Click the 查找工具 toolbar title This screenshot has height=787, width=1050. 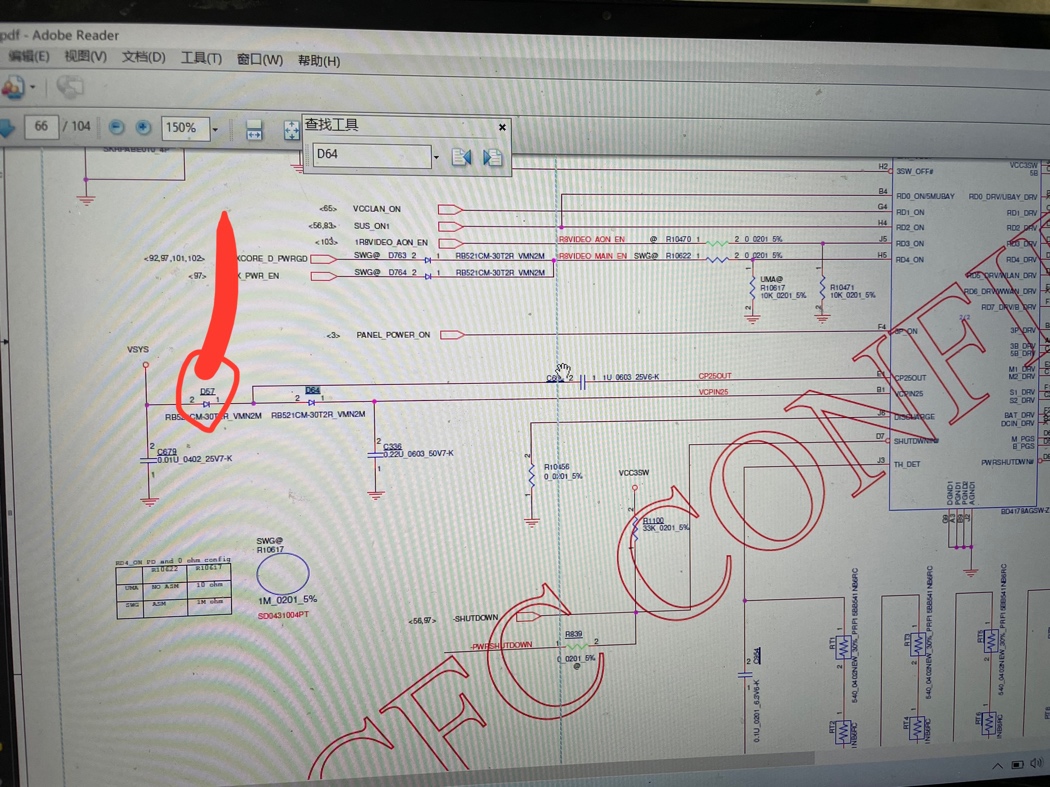pyautogui.click(x=331, y=125)
